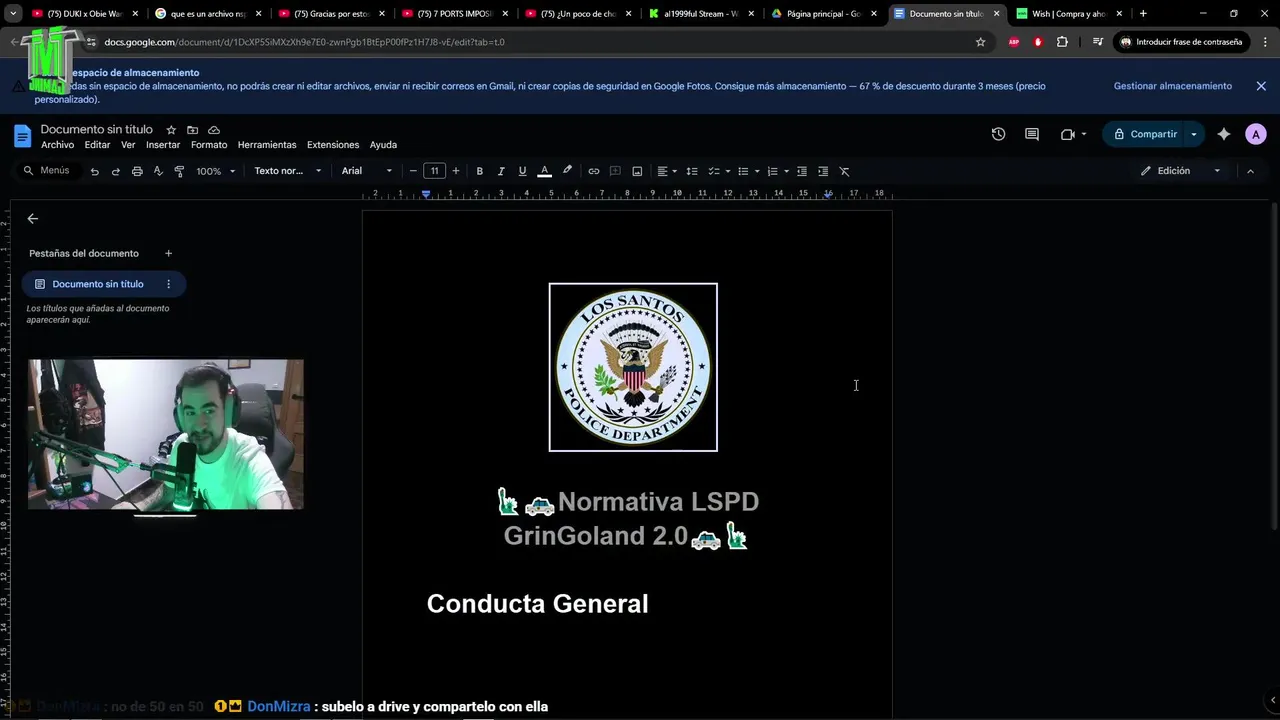Decrease the paragraph indent
1280x720 pixels.
coord(801,171)
